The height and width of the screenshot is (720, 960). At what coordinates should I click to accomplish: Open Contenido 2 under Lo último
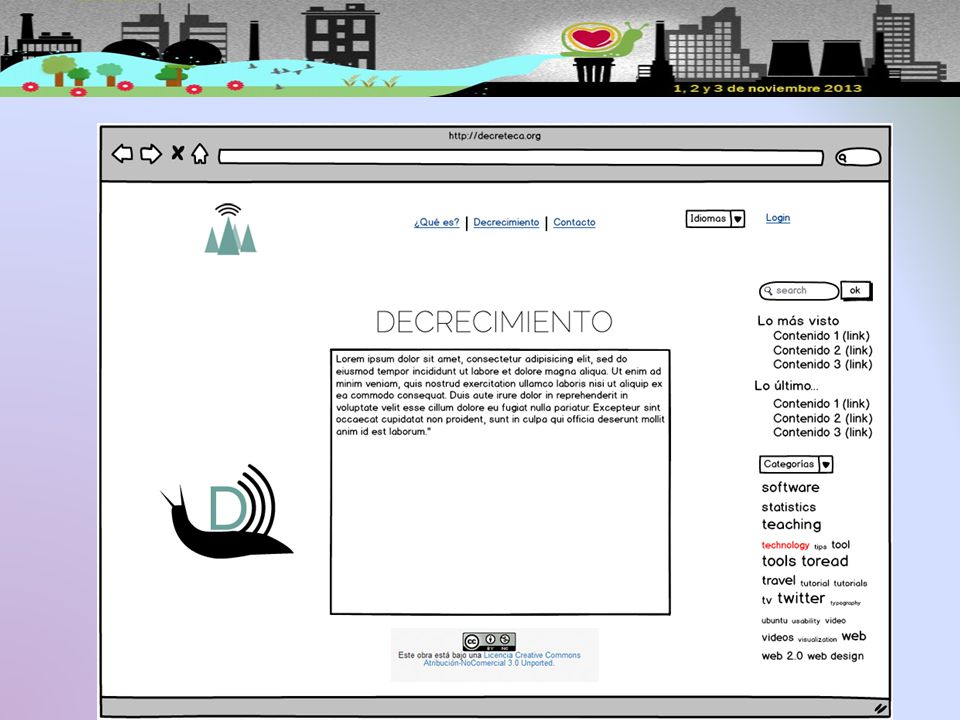[x=822, y=418]
